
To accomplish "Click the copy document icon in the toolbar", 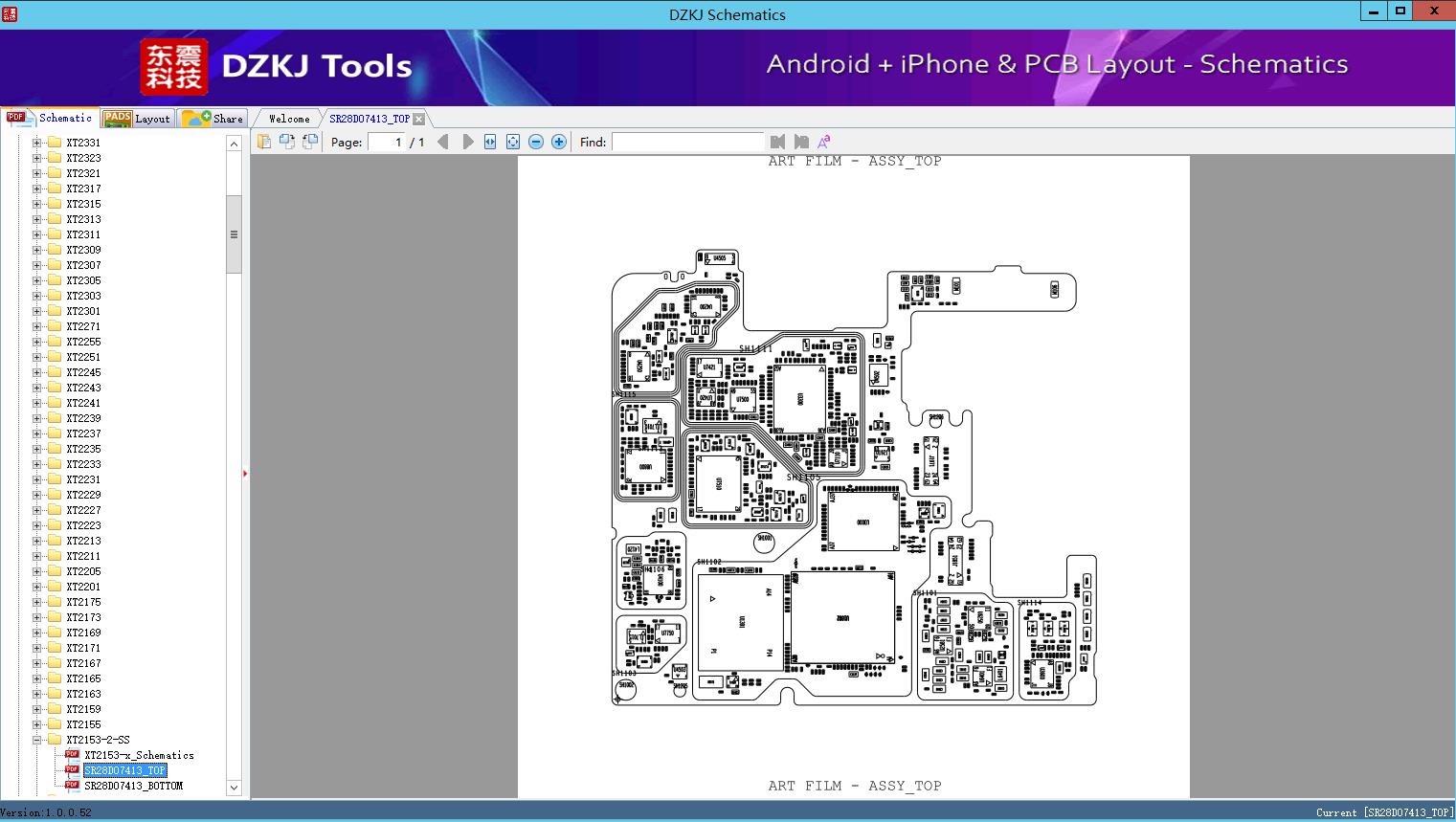I will 264,142.
